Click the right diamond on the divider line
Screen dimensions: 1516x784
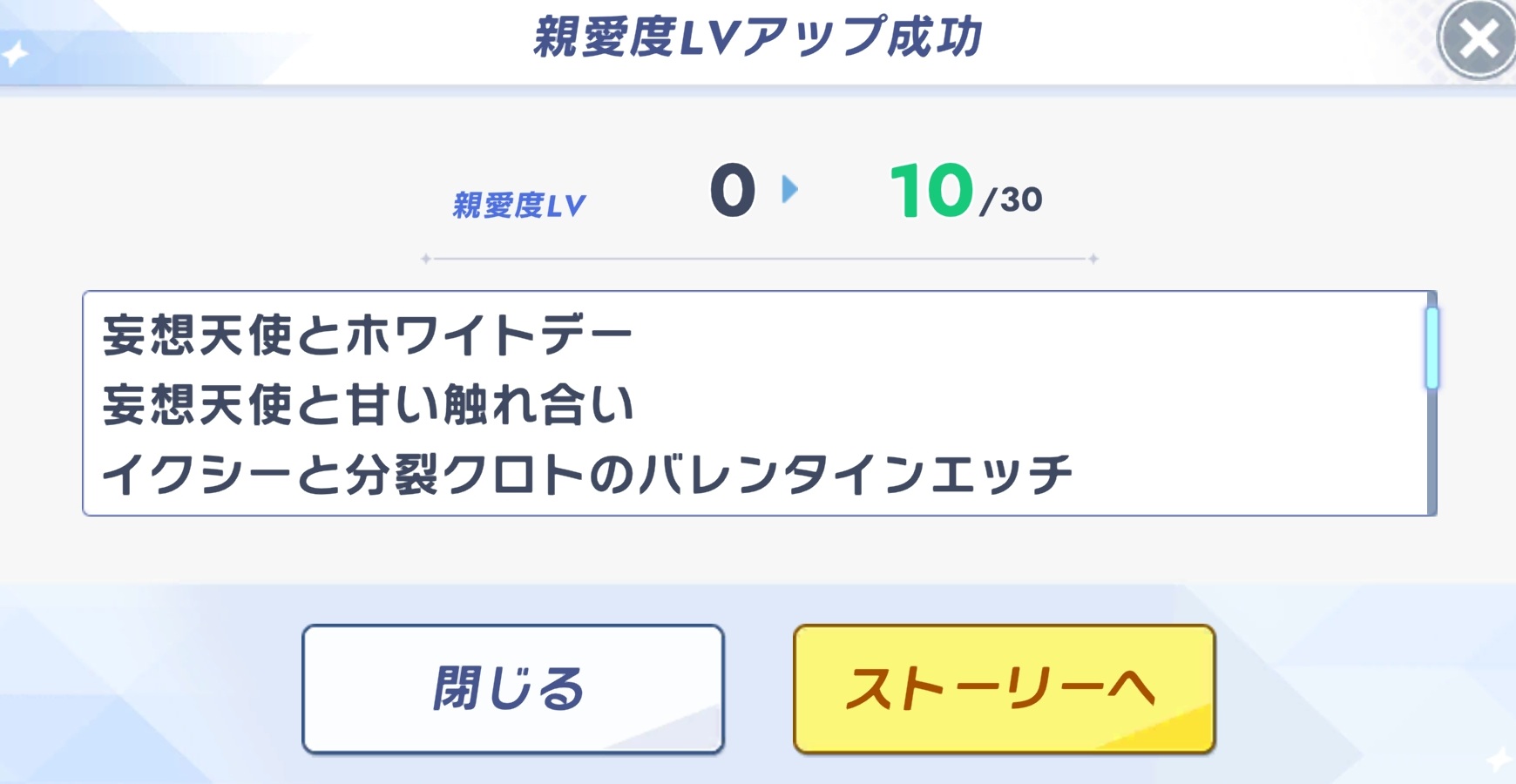tap(1093, 259)
